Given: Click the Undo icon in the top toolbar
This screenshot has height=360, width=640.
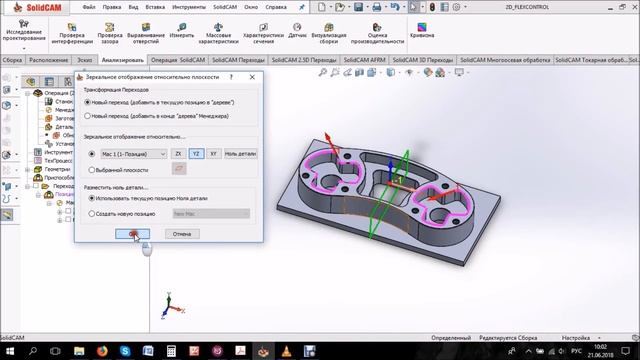Looking at the screenshot, I should (x=395, y=7).
